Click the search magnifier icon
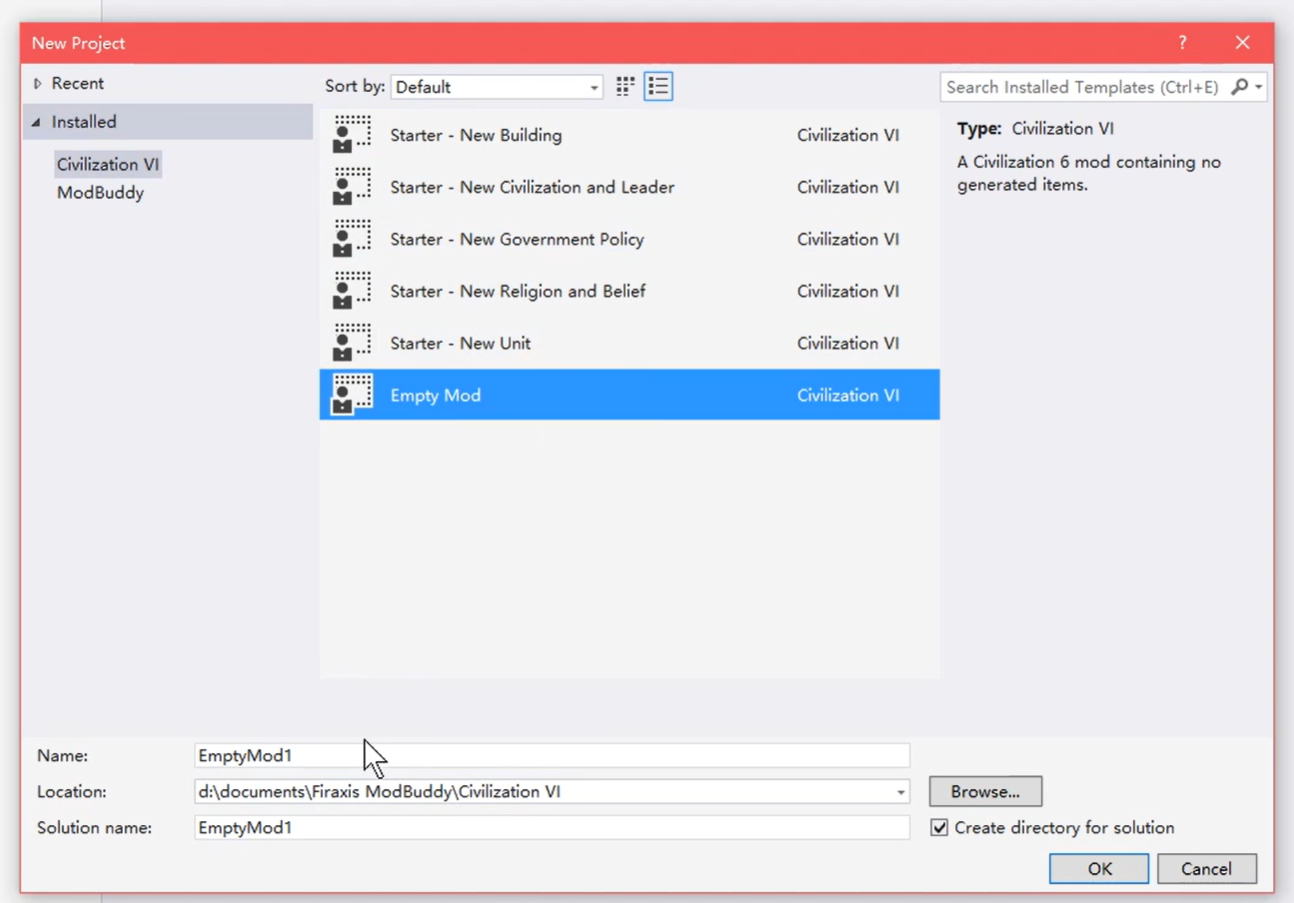Viewport: 1294px width, 903px height. click(1239, 87)
